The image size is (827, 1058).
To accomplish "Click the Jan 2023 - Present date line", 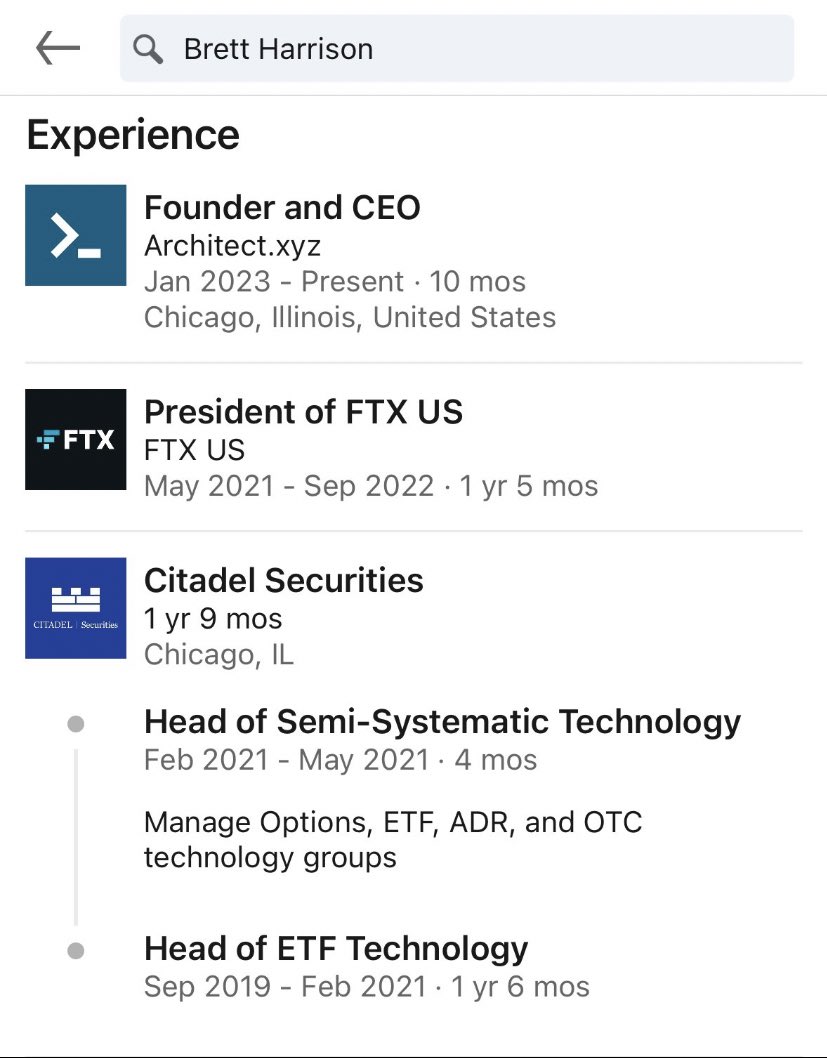I will click(334, 282).
